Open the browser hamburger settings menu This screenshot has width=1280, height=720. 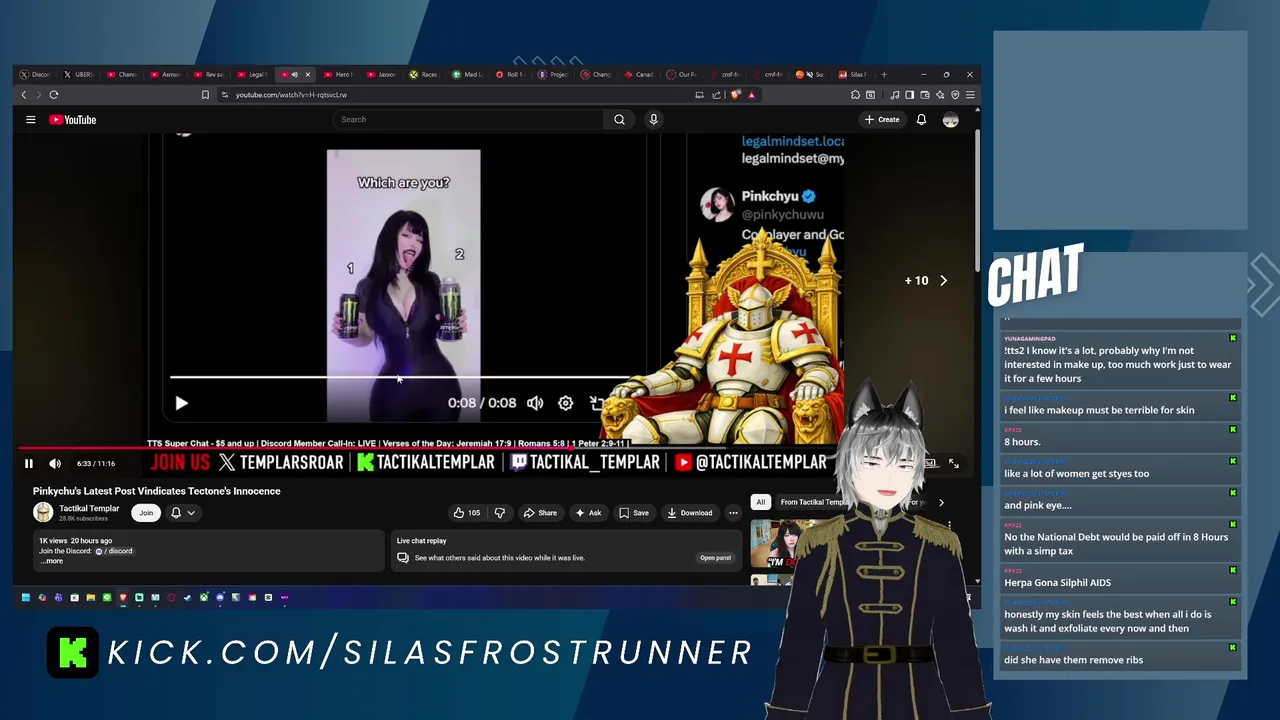pos(970,95)
